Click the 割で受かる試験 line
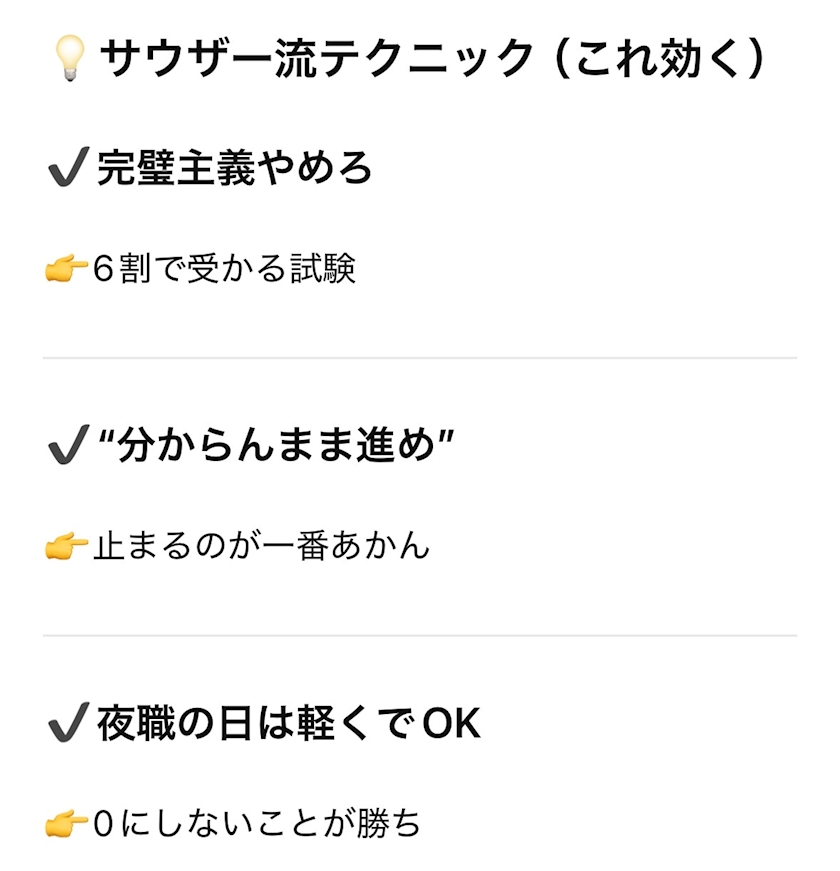 (x=238, y=270)
